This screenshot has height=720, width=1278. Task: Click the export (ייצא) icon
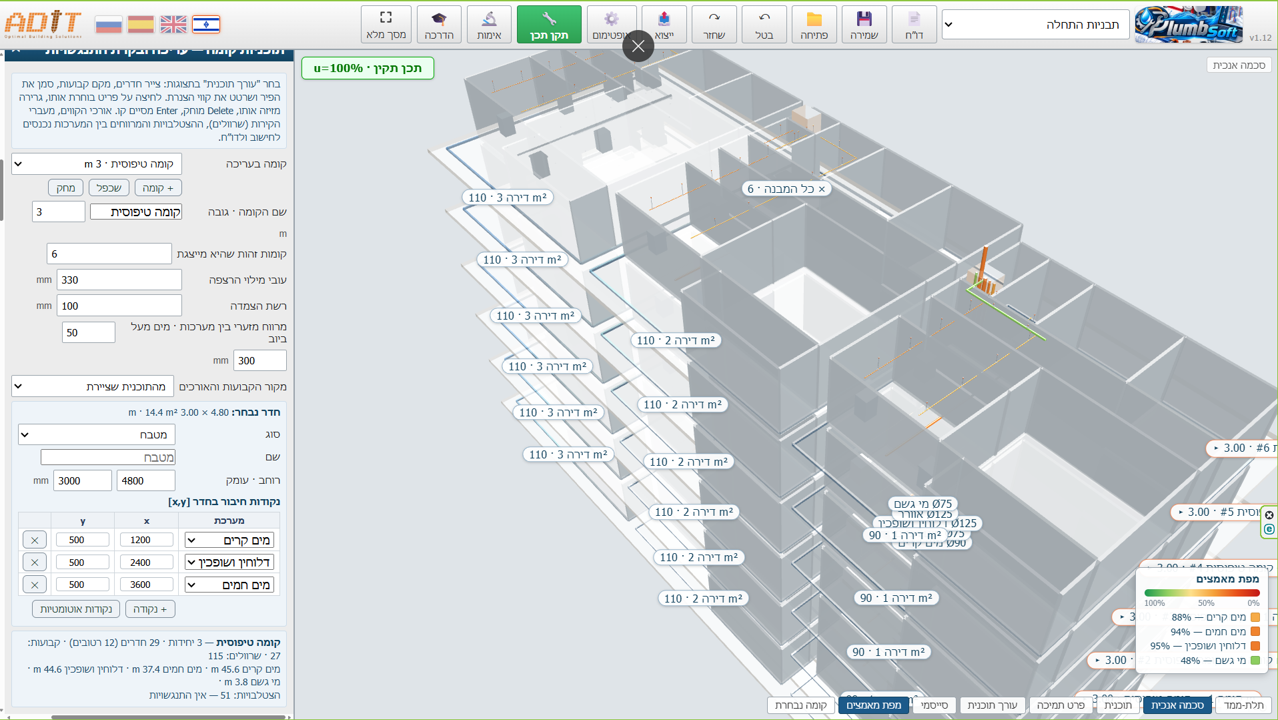click(664, 24)
